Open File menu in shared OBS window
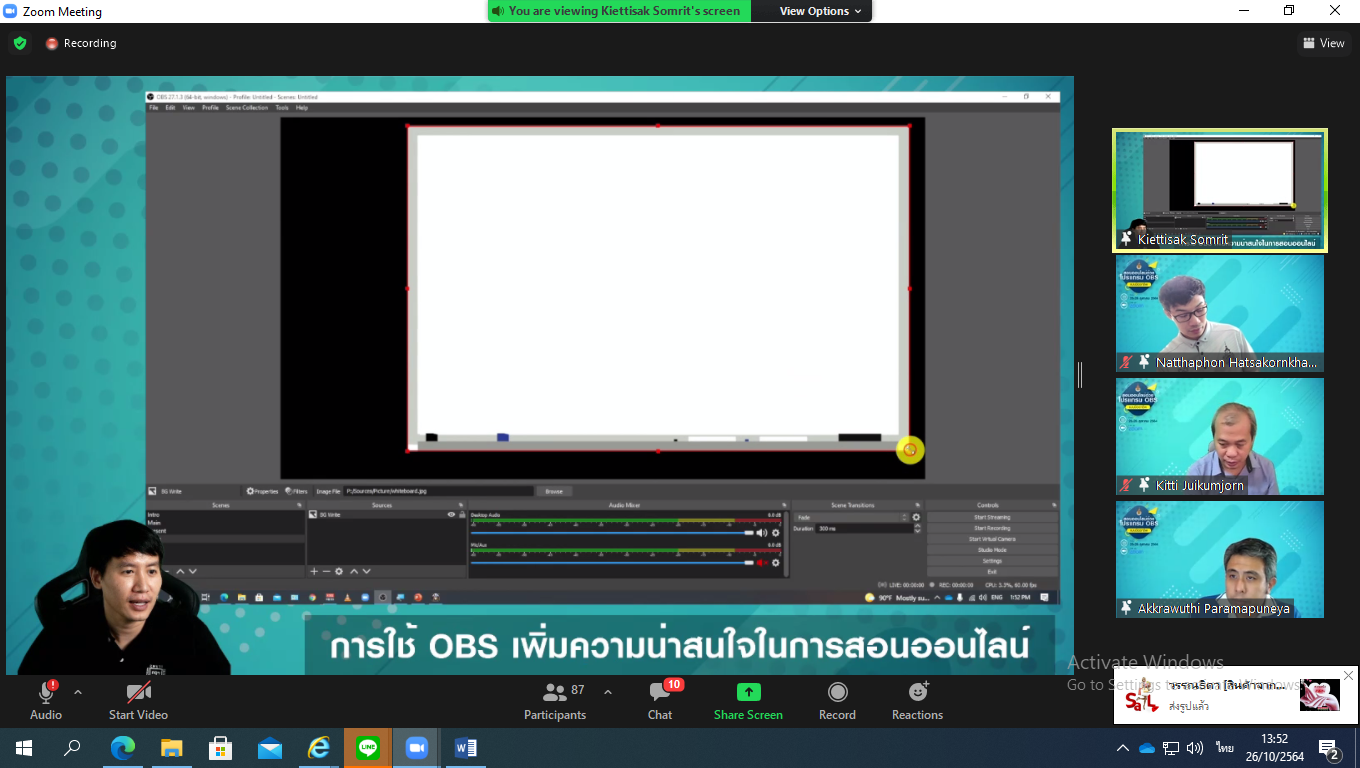The width and height of the screenshot is (1360, 768). 154,107
